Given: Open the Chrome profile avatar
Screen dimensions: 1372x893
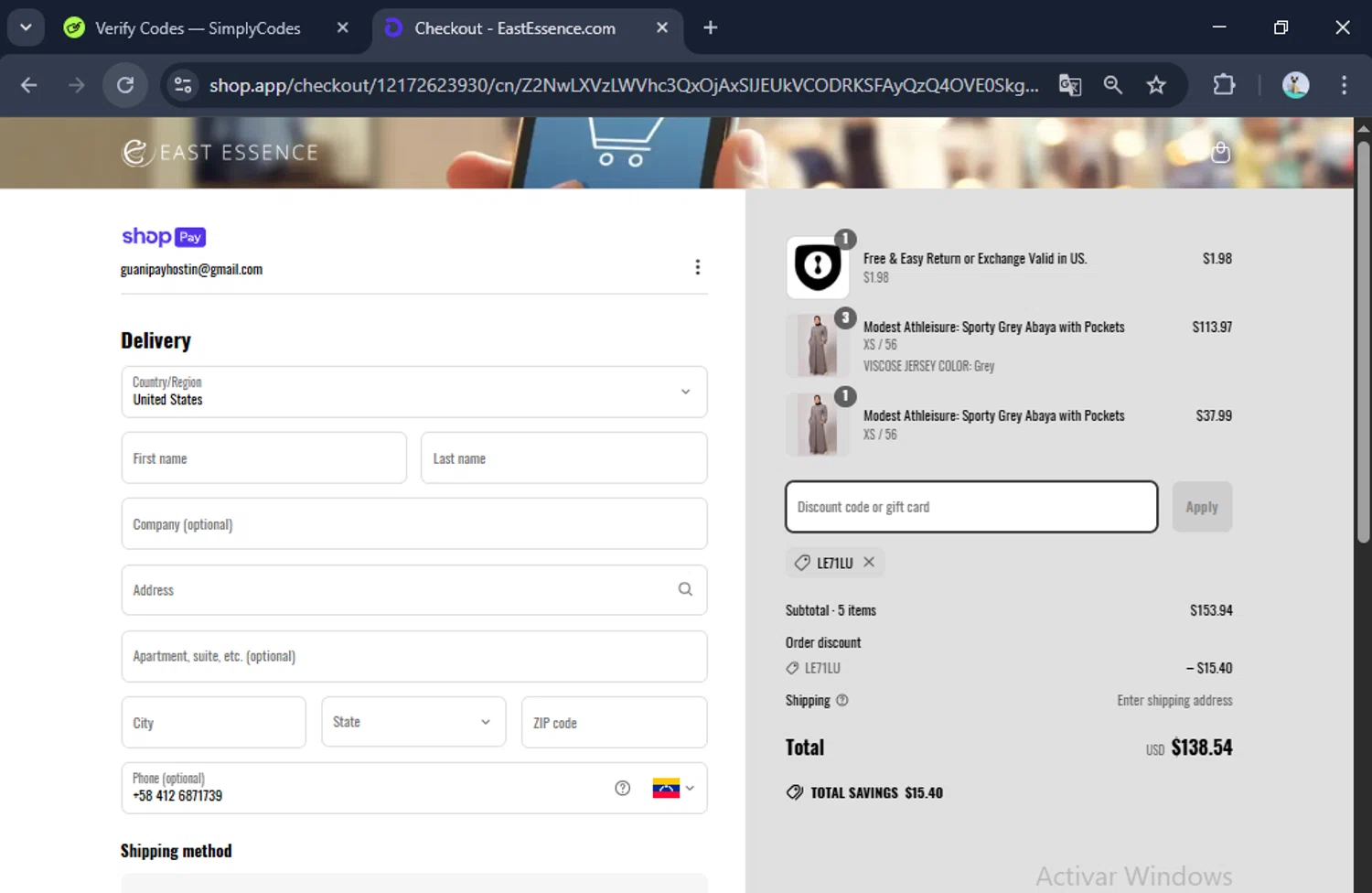Looking at the screenshot, I should point(1295,85).
